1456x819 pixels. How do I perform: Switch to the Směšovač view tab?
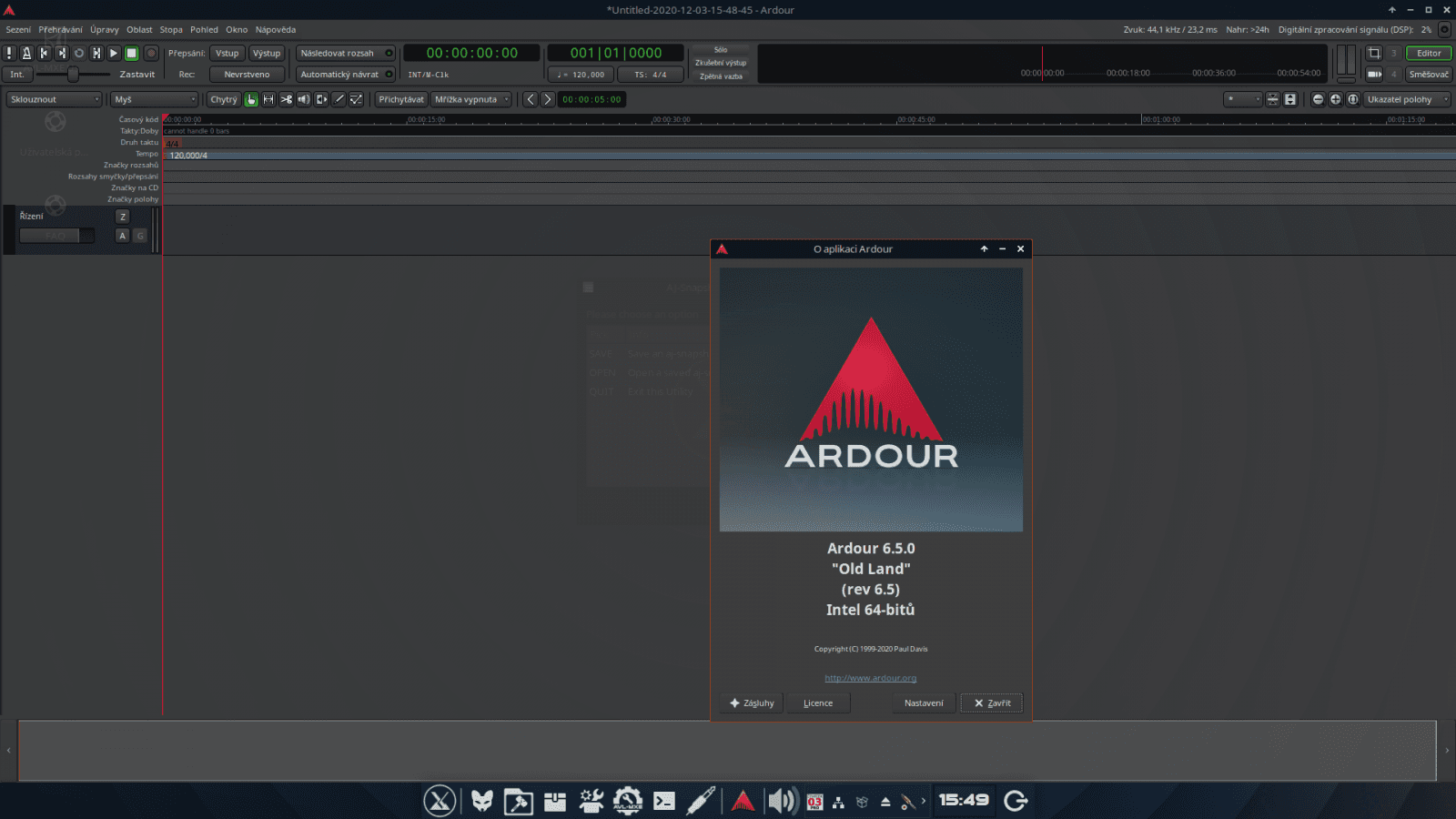click(x=1430, y=74)
